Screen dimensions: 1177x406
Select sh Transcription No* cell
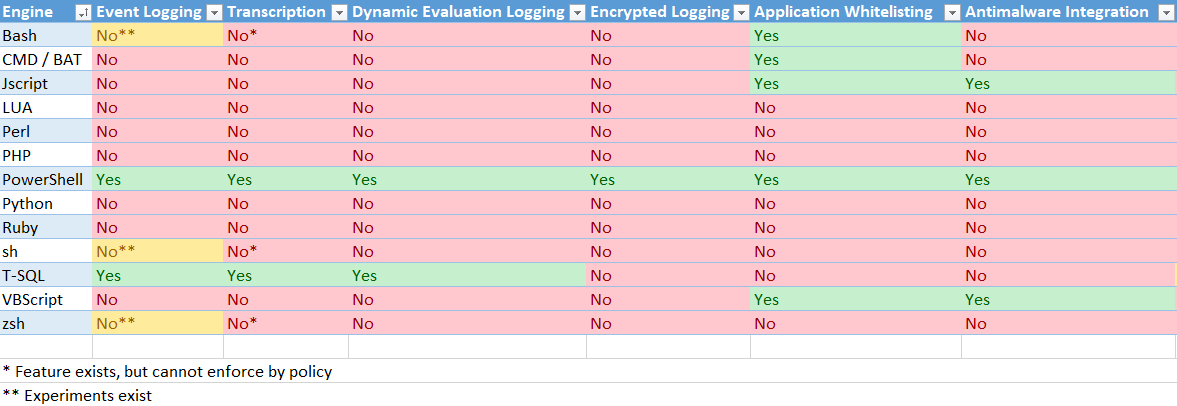pos(286,251)
